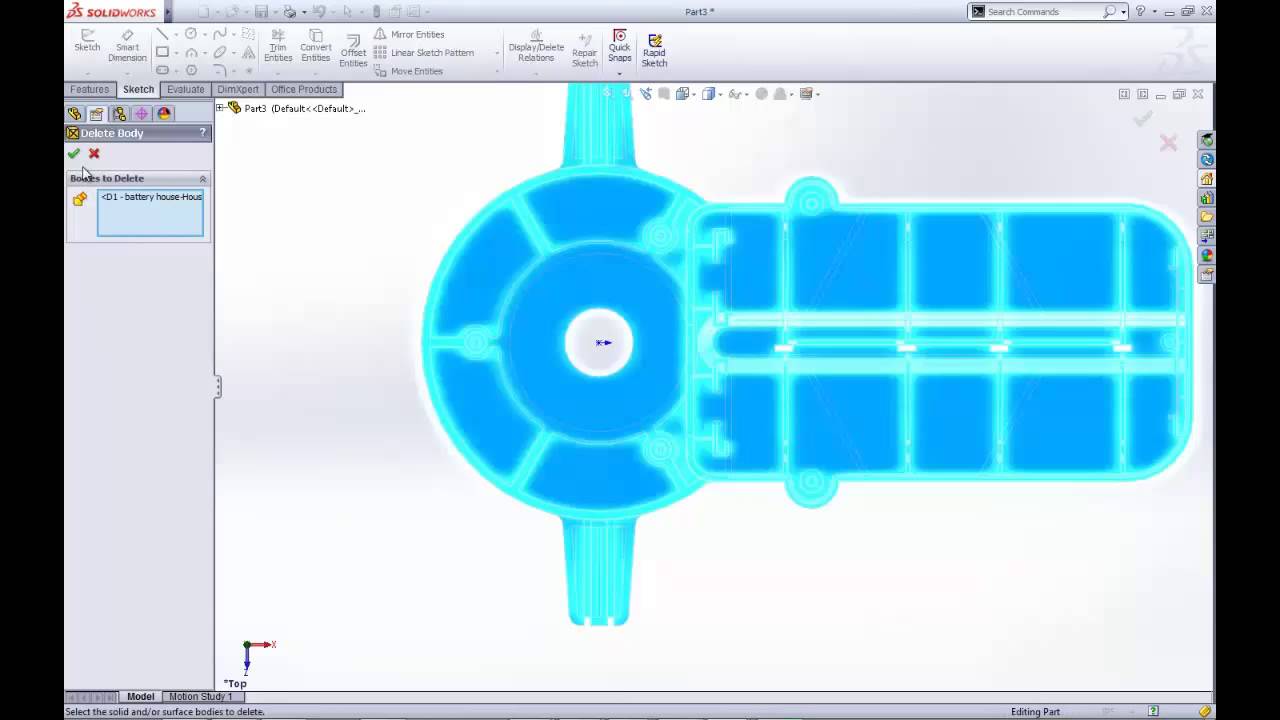Open the DisplayManager tab
The height and width of the screenshot is (720, 1280).
point(164,114)
